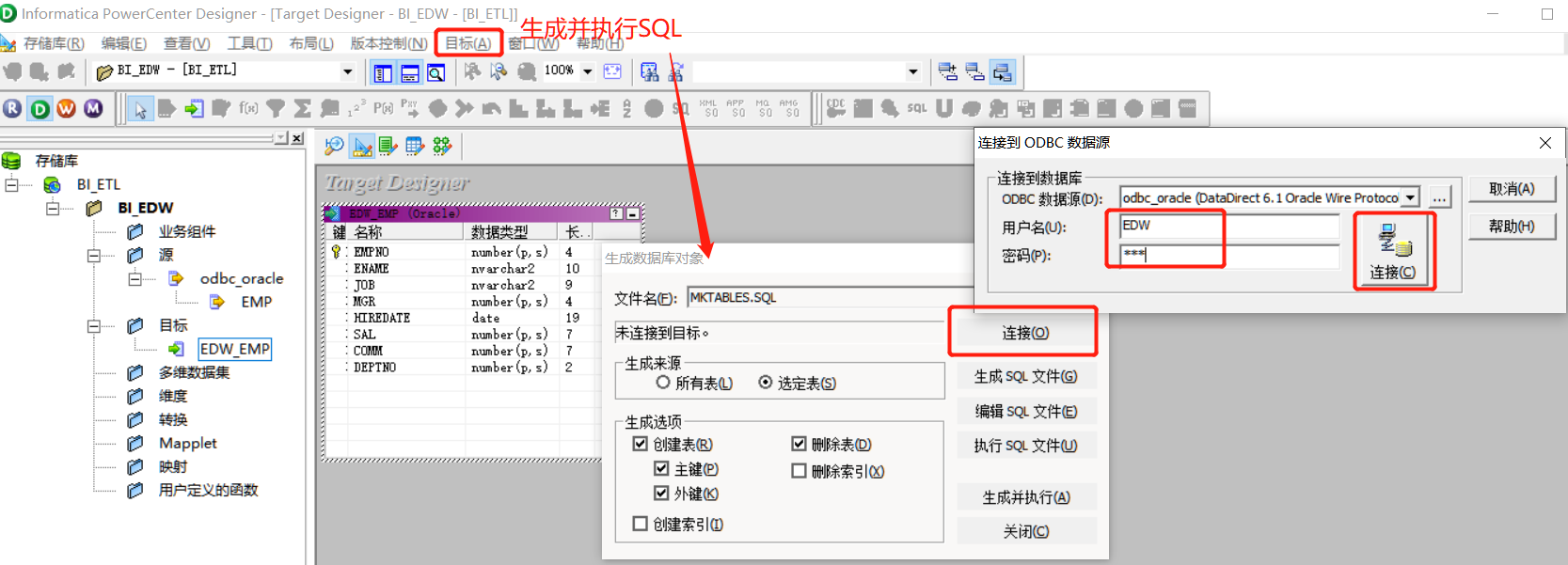Click the 关闭 button

click(x=1026, y=531)
